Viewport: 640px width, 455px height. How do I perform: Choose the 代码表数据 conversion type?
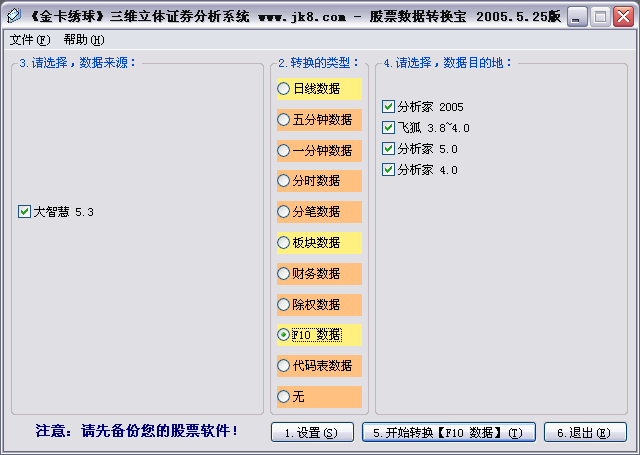click(283, 365)
